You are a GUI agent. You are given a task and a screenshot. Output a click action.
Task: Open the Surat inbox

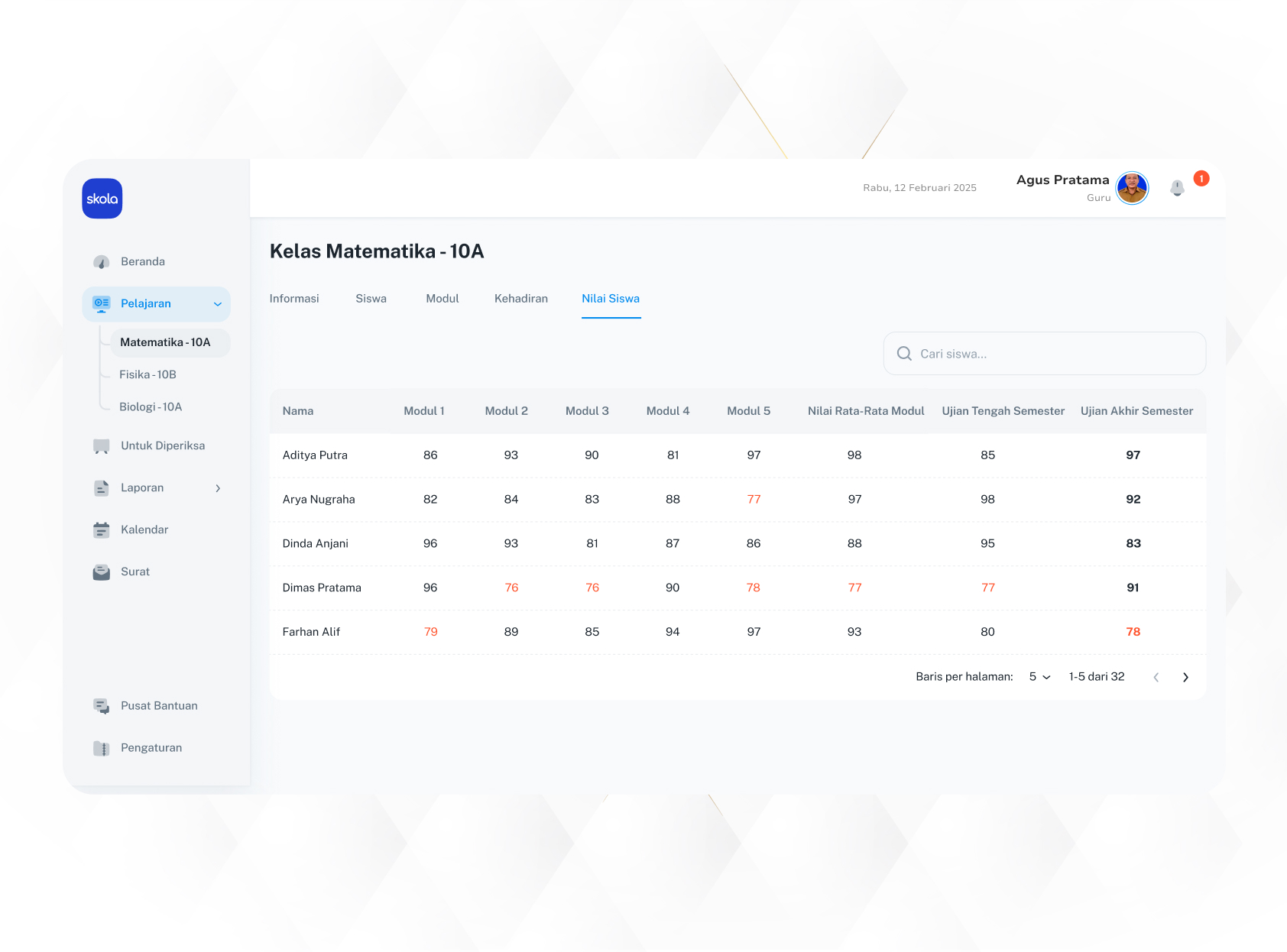tap(135, 572)
